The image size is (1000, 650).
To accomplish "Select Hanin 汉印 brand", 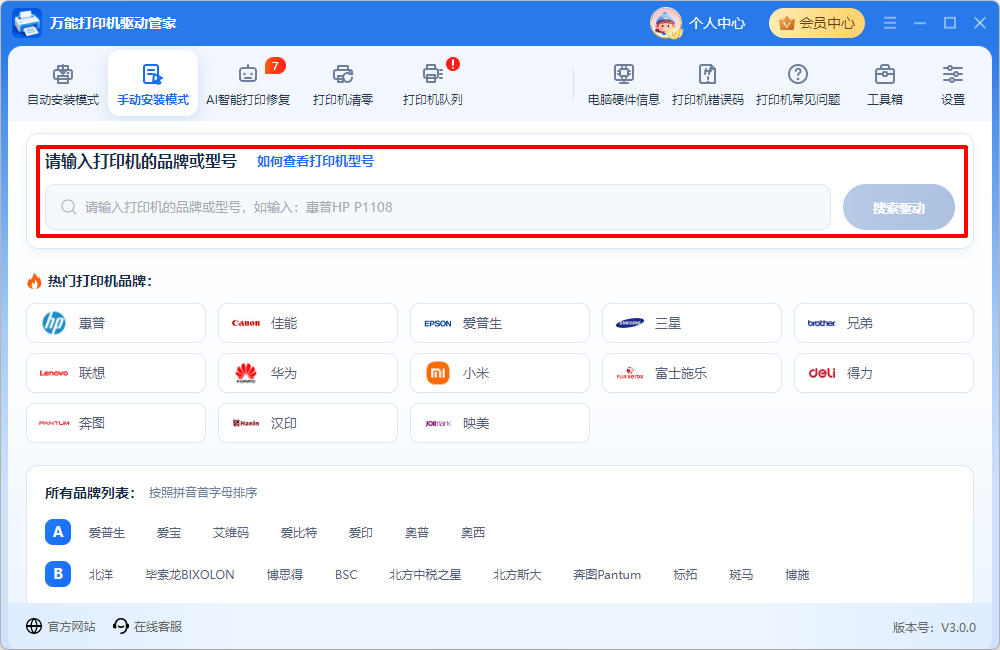I will tap(308, 423).
